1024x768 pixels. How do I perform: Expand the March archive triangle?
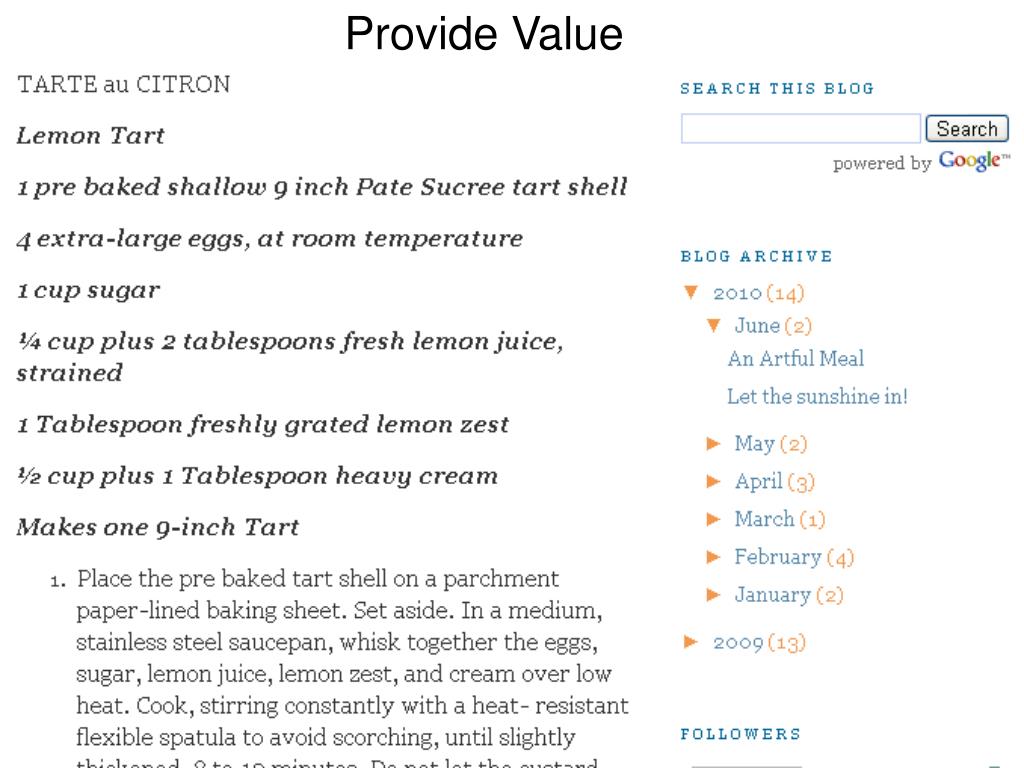[x=713, y=519]
